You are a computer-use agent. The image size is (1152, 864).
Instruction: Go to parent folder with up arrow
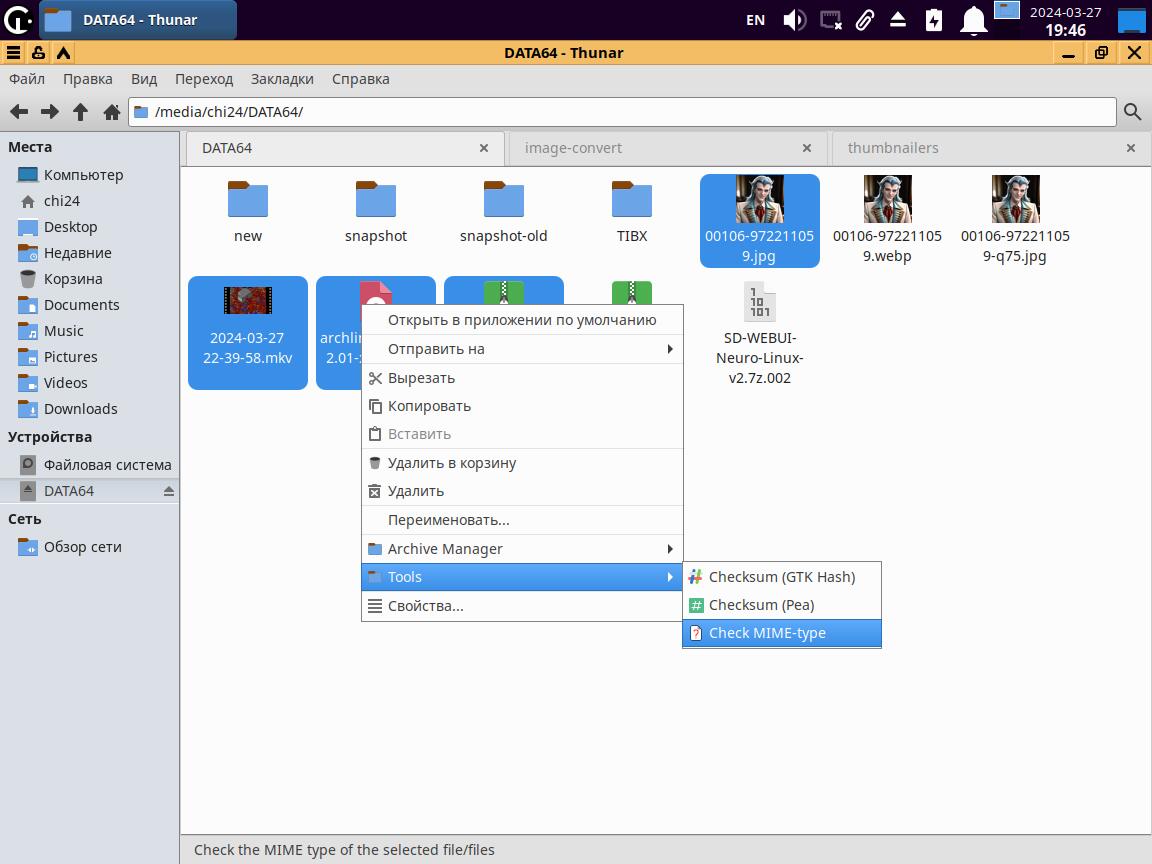point(81,112)
